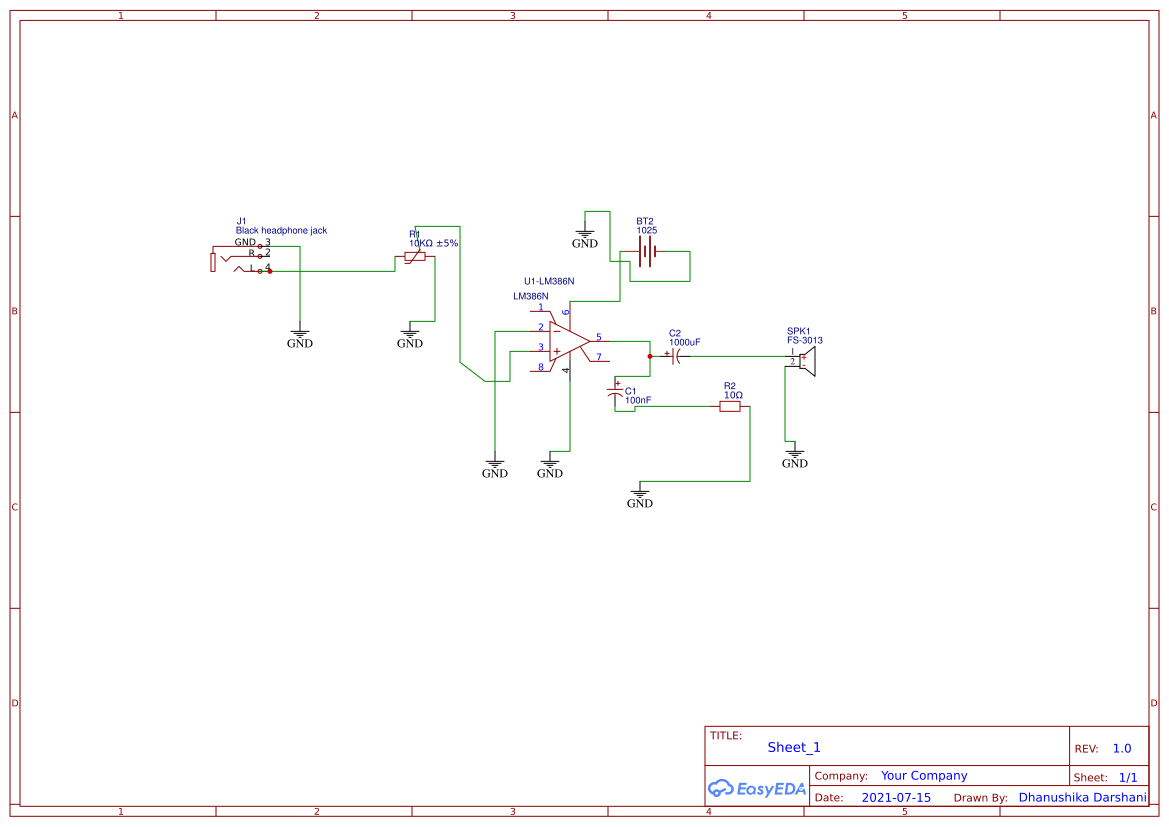The image size is (1169, 827).
Task: Click the BT2 battery symbol
Action: coord(648,253)
